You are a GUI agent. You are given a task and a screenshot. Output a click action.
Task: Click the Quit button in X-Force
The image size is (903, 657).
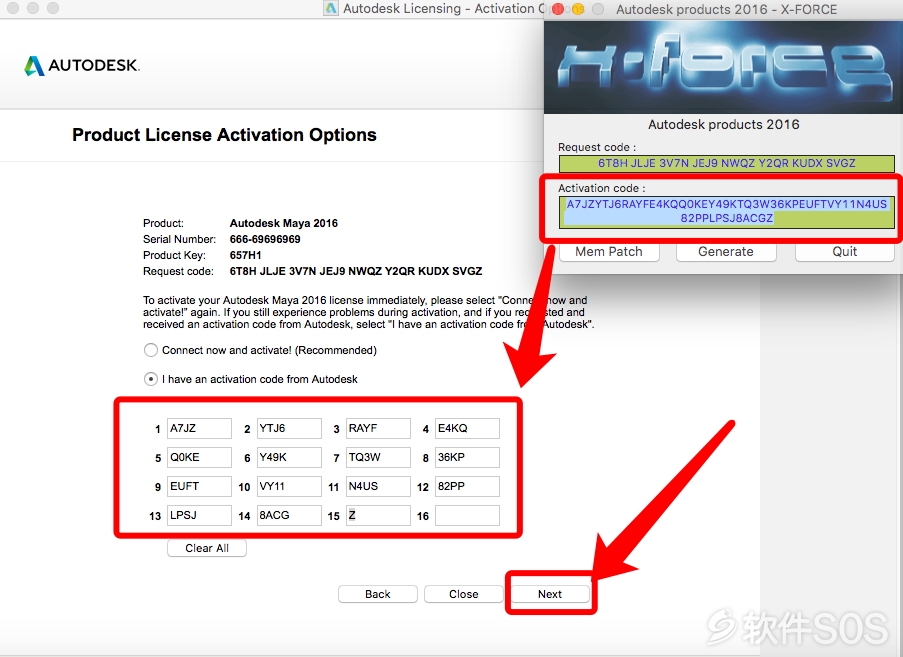(845, 252)
